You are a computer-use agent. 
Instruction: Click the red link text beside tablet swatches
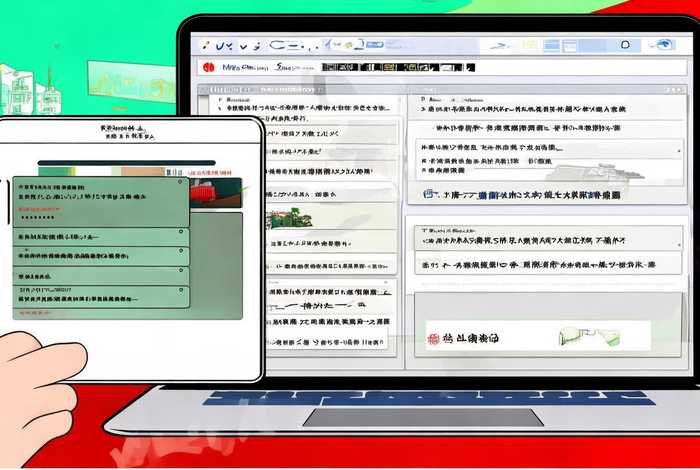[210, 172]
